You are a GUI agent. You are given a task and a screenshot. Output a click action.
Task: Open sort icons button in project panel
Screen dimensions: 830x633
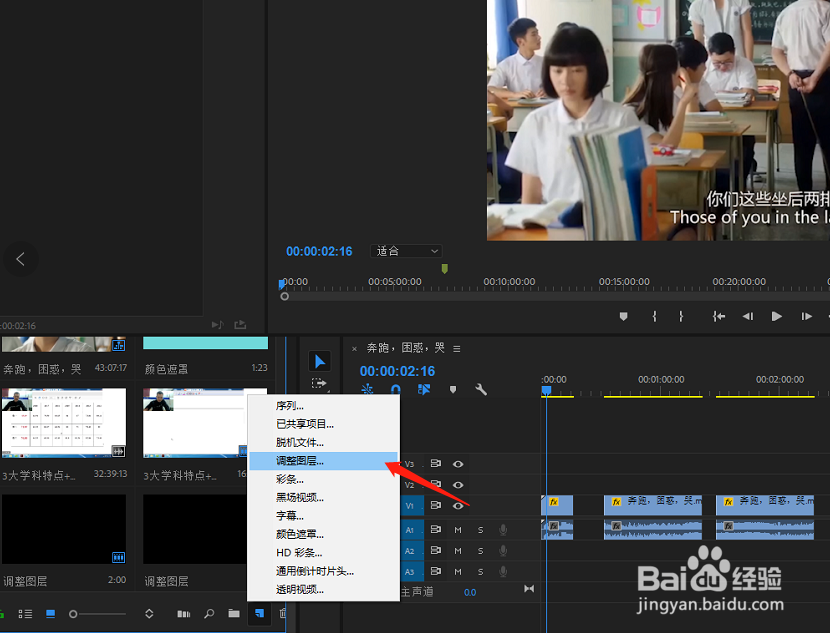coord(149,614)
